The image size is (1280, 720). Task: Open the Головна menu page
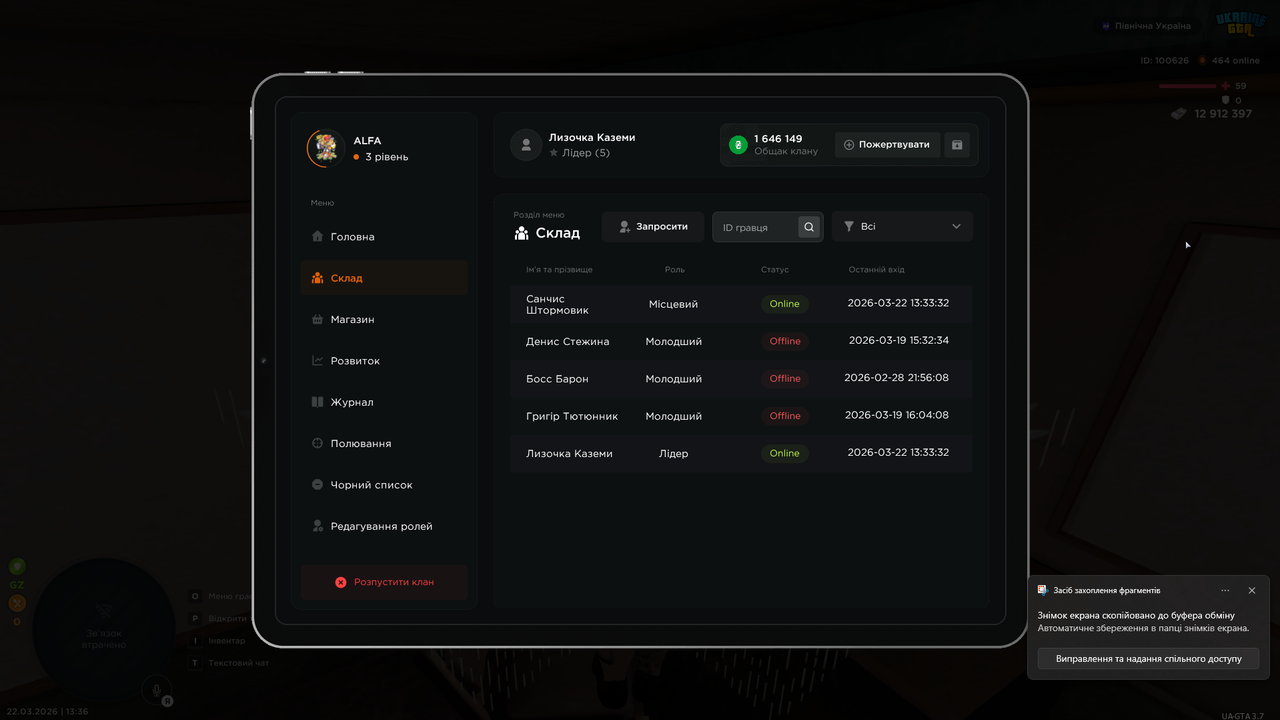[x=384, y=237]
